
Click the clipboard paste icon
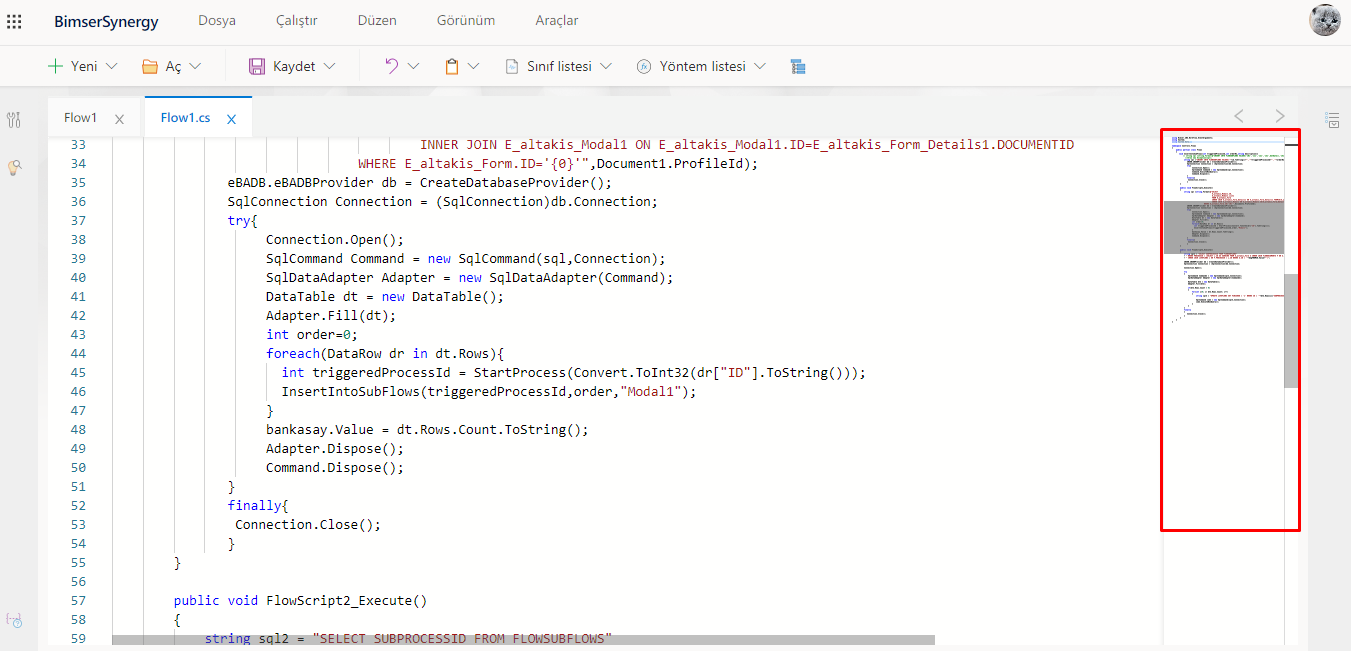pyautogui.click(x=452, y=66)
